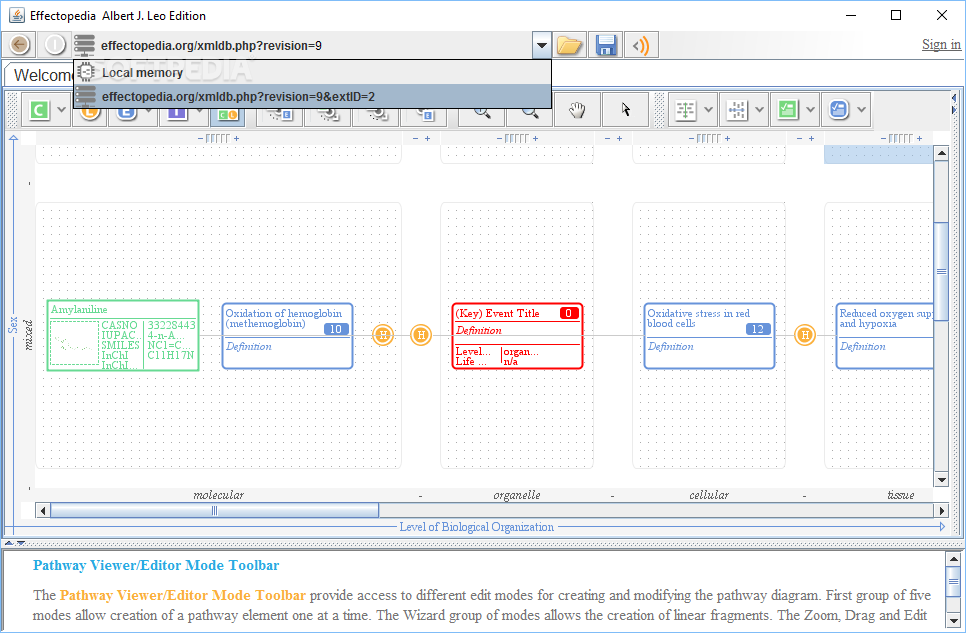Click the arrowhead at end of Biological Organization axis
Screen dimensions: 966x633
pyautogui.click(x=942, y=527)
